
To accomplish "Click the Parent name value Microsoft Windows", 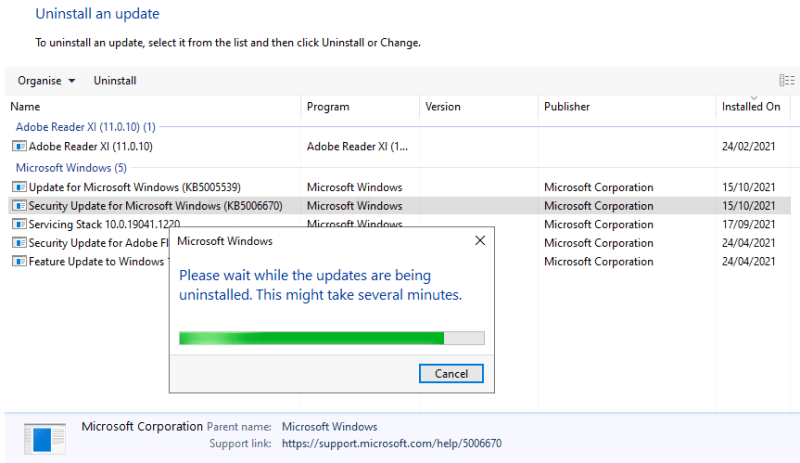I will click(330, 427).
